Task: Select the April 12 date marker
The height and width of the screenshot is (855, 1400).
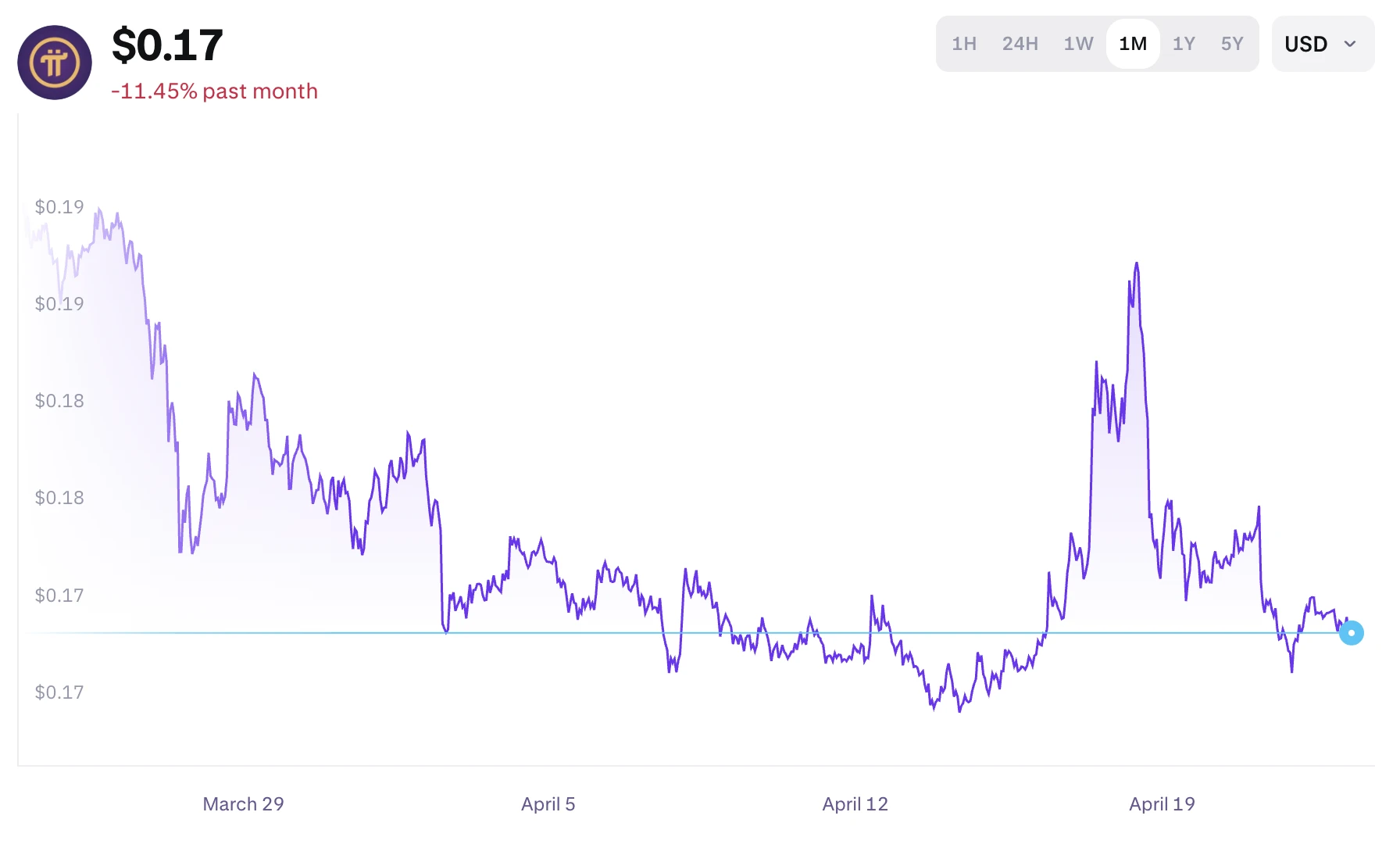Action: pos(855,804)
